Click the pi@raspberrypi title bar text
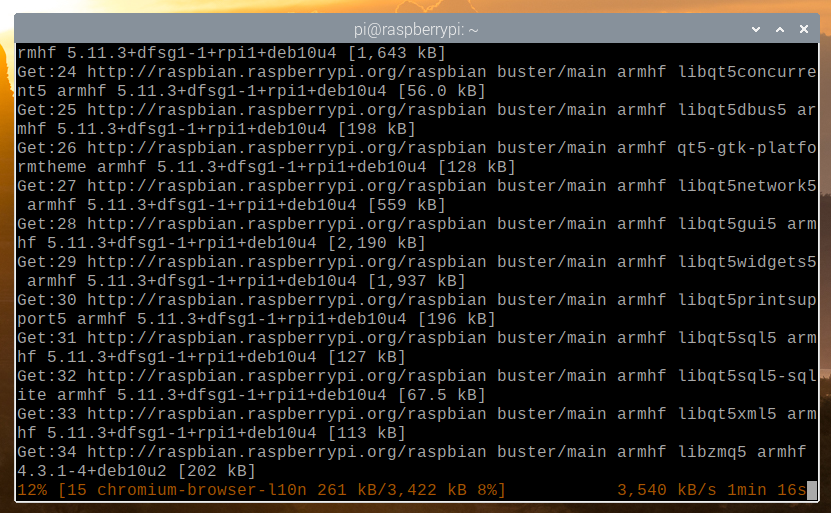This screenshot has height=513, width=831. click(416, 28)
